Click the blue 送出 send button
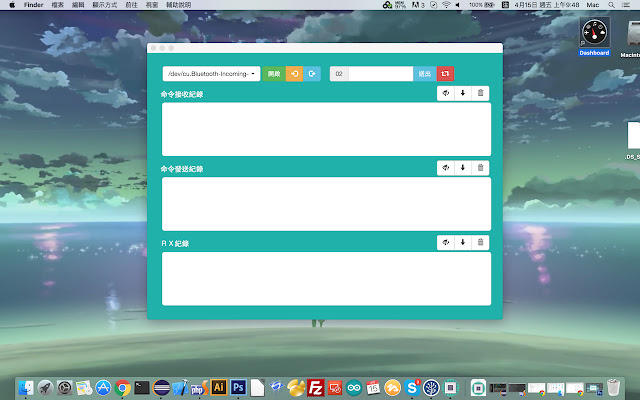 pos(425,74)
